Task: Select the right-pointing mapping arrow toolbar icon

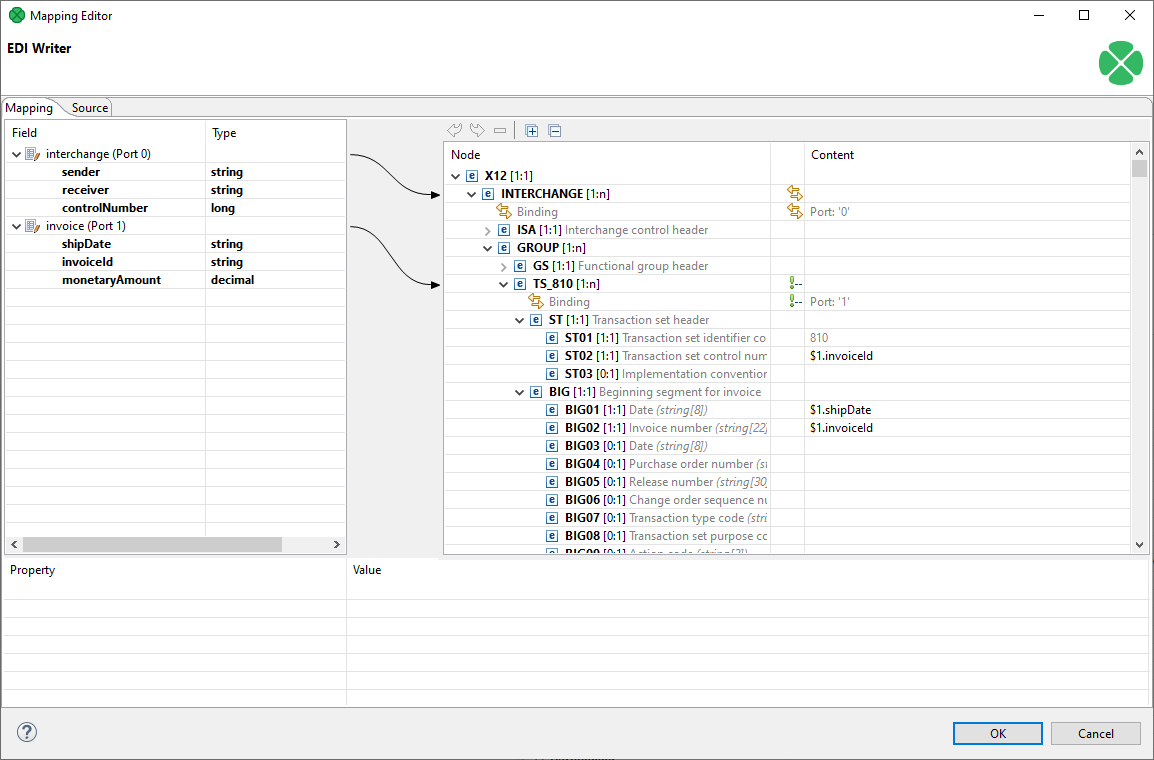Action: coord(477,130)
